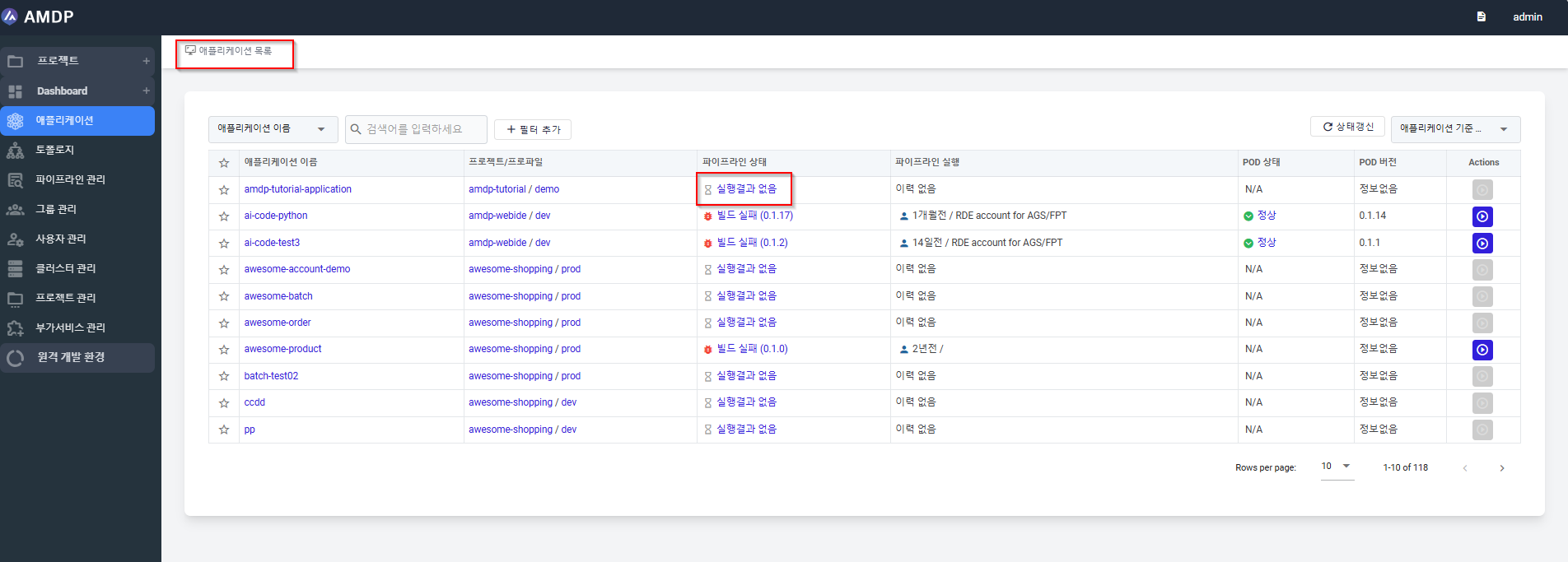
Task: Open the ai-code-python application link
Action: coord(276,216)
